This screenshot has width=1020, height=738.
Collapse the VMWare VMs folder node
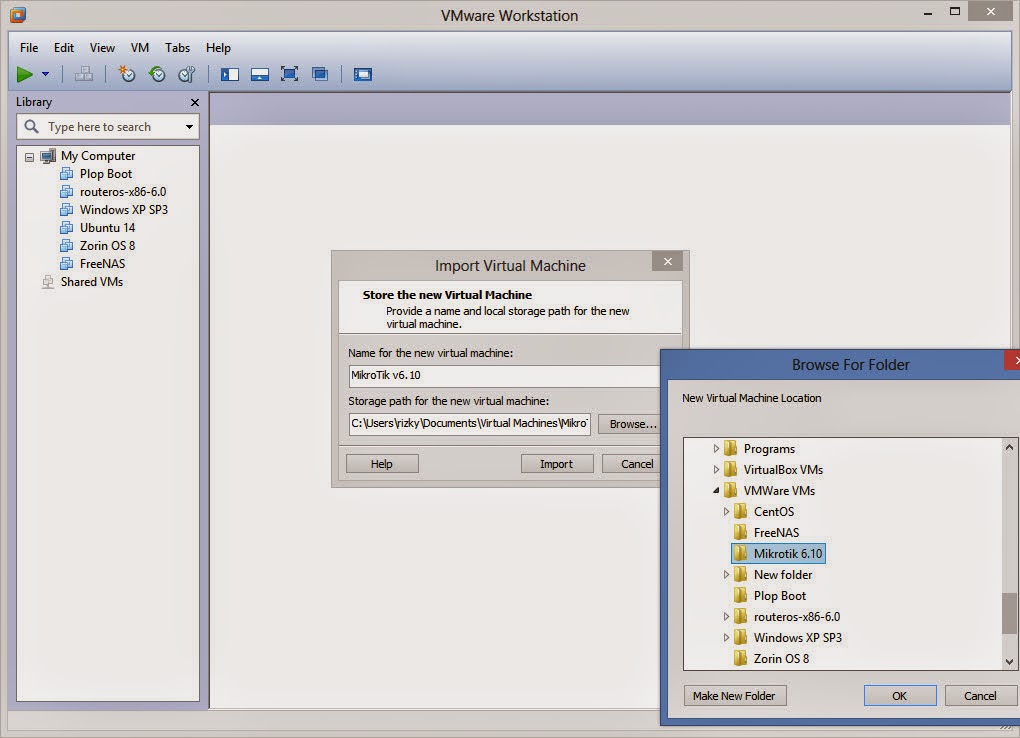[716, 491]
